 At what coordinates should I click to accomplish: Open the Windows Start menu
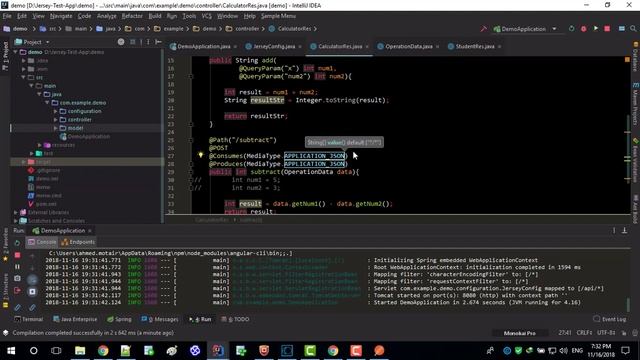[11, 351]
